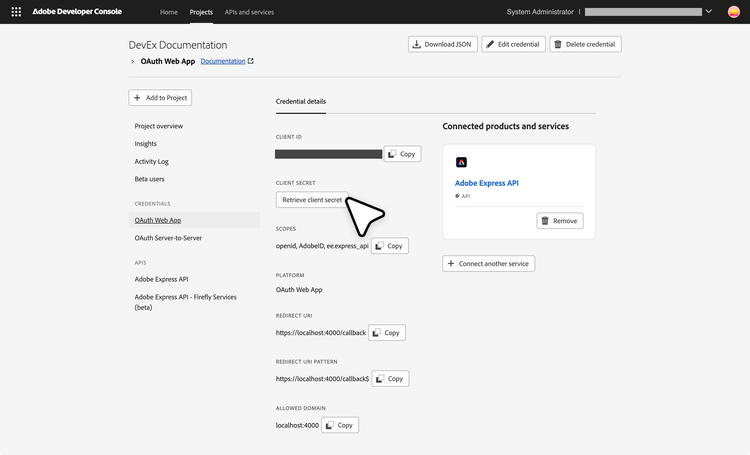The height and width of the screenshot is (455, 750).
Task: Click Add to Project button
Action: [x=160, y=98]
